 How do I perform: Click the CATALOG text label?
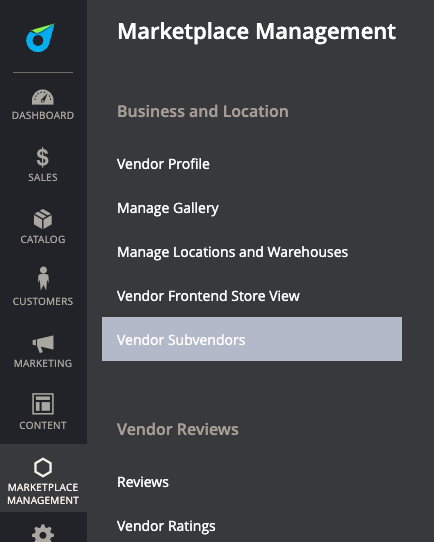[43, 239]
